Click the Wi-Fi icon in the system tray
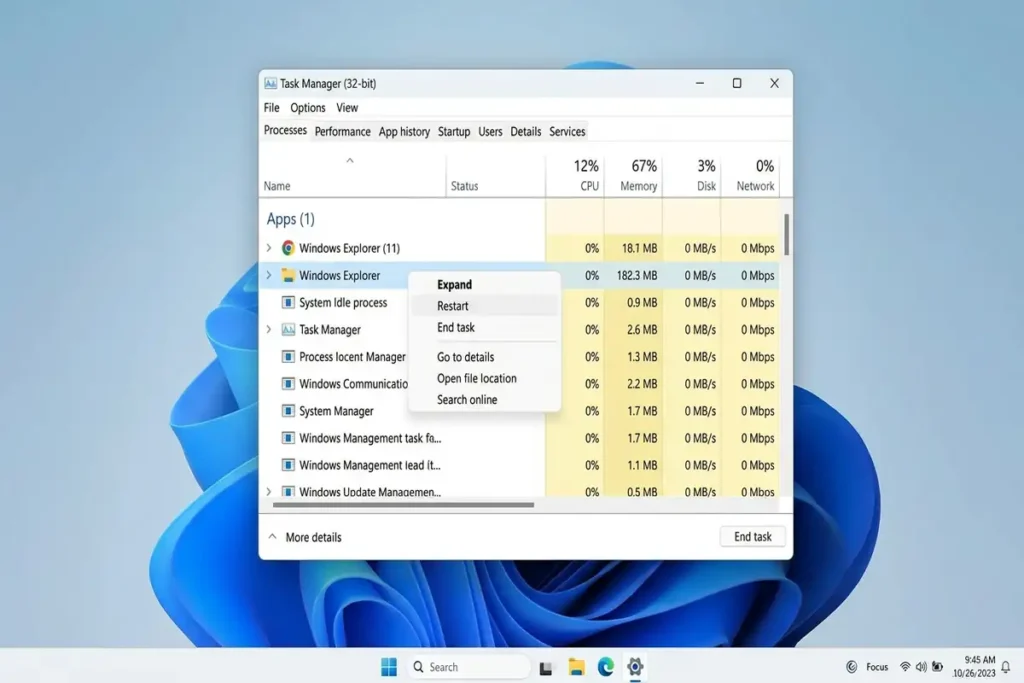The height and width of the screenshot is (683, 1024). coord(905,667)
